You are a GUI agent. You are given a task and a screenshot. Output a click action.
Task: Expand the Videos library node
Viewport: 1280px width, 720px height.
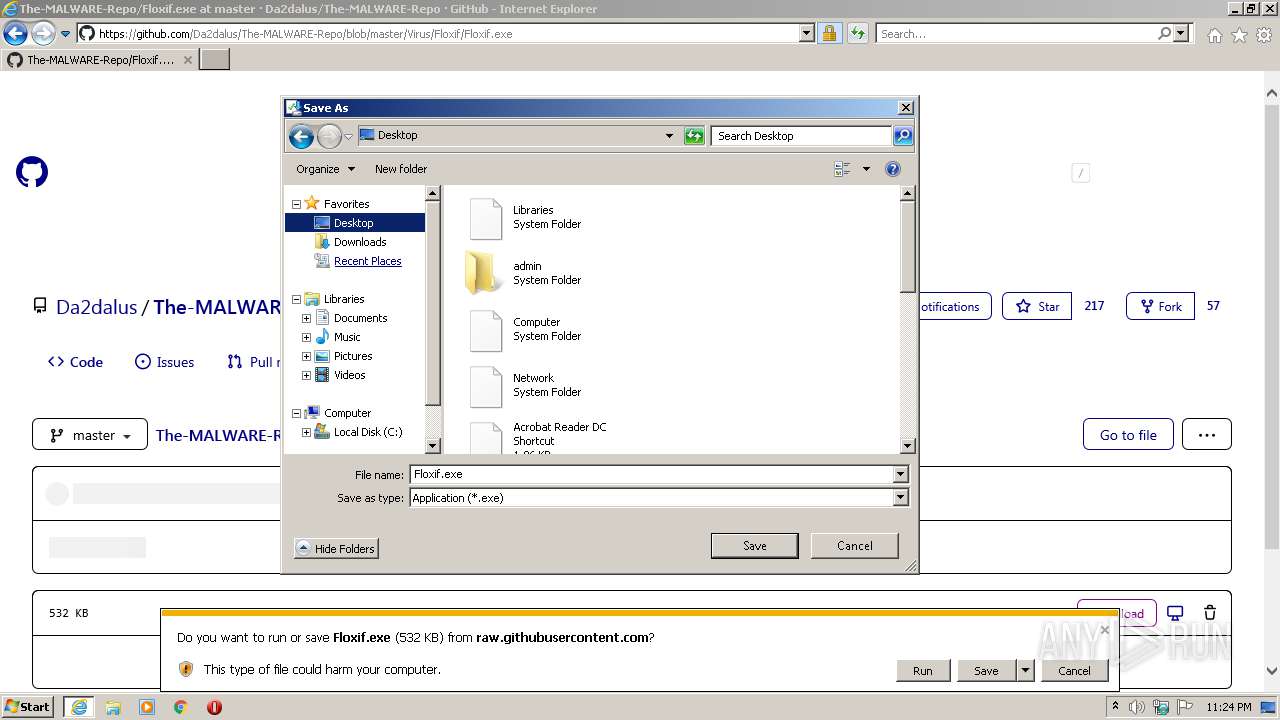pos(306,375)
